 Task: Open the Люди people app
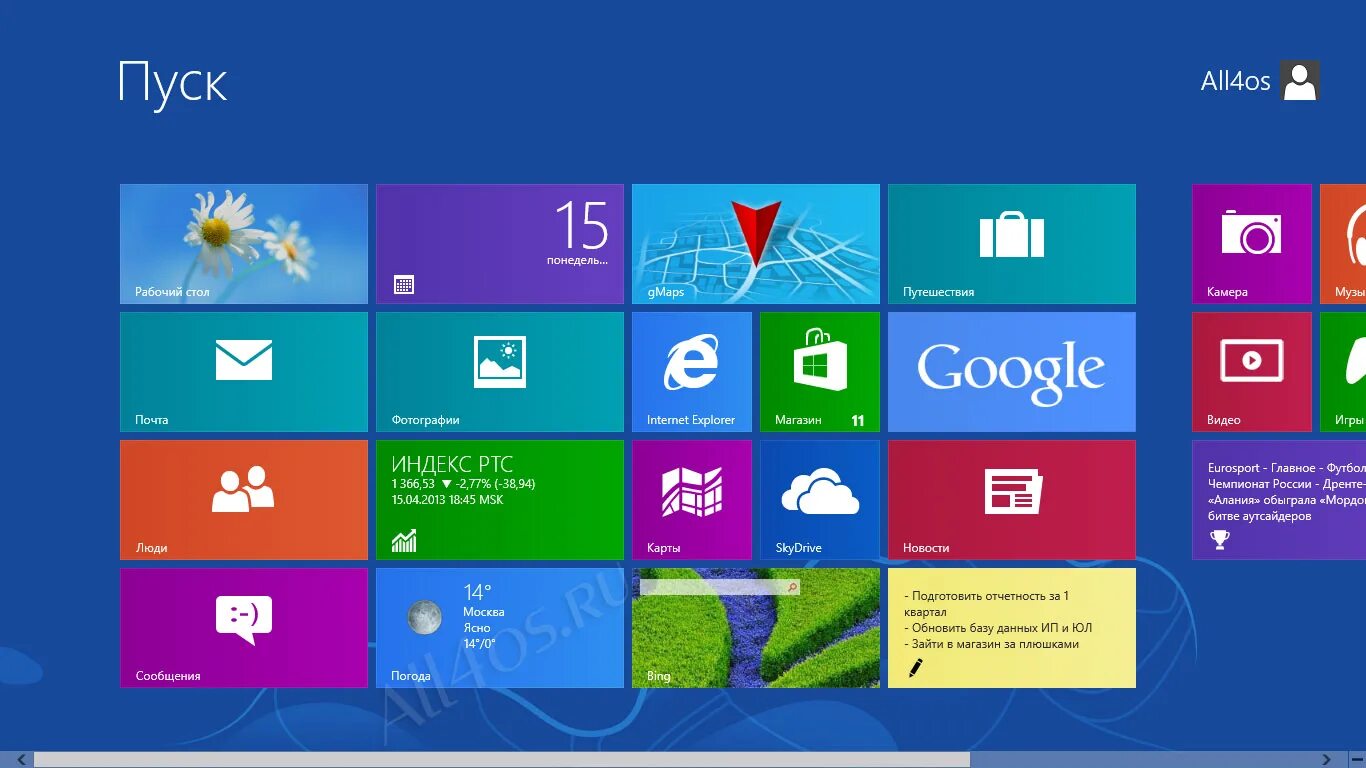click(243, 499)
